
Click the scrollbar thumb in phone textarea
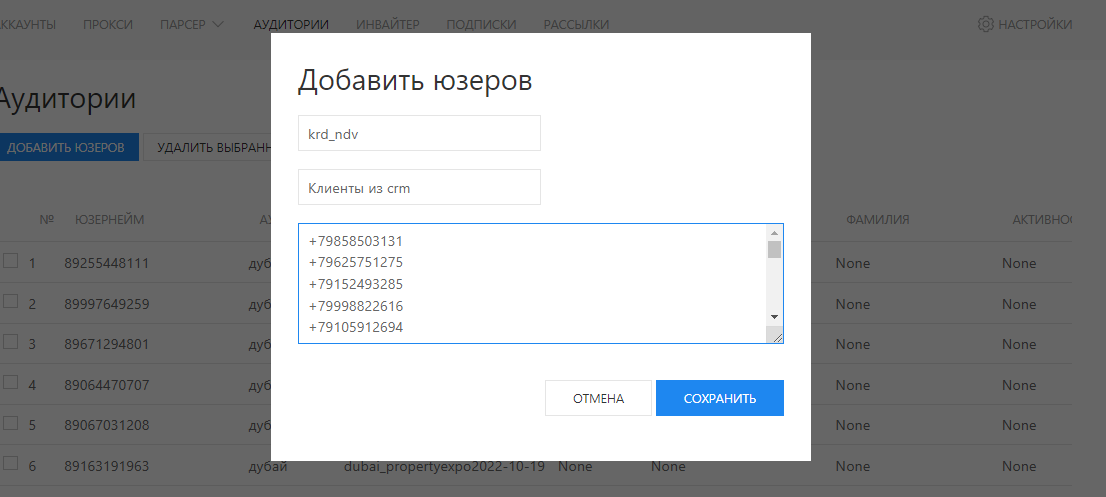click(x=774, y=250)
